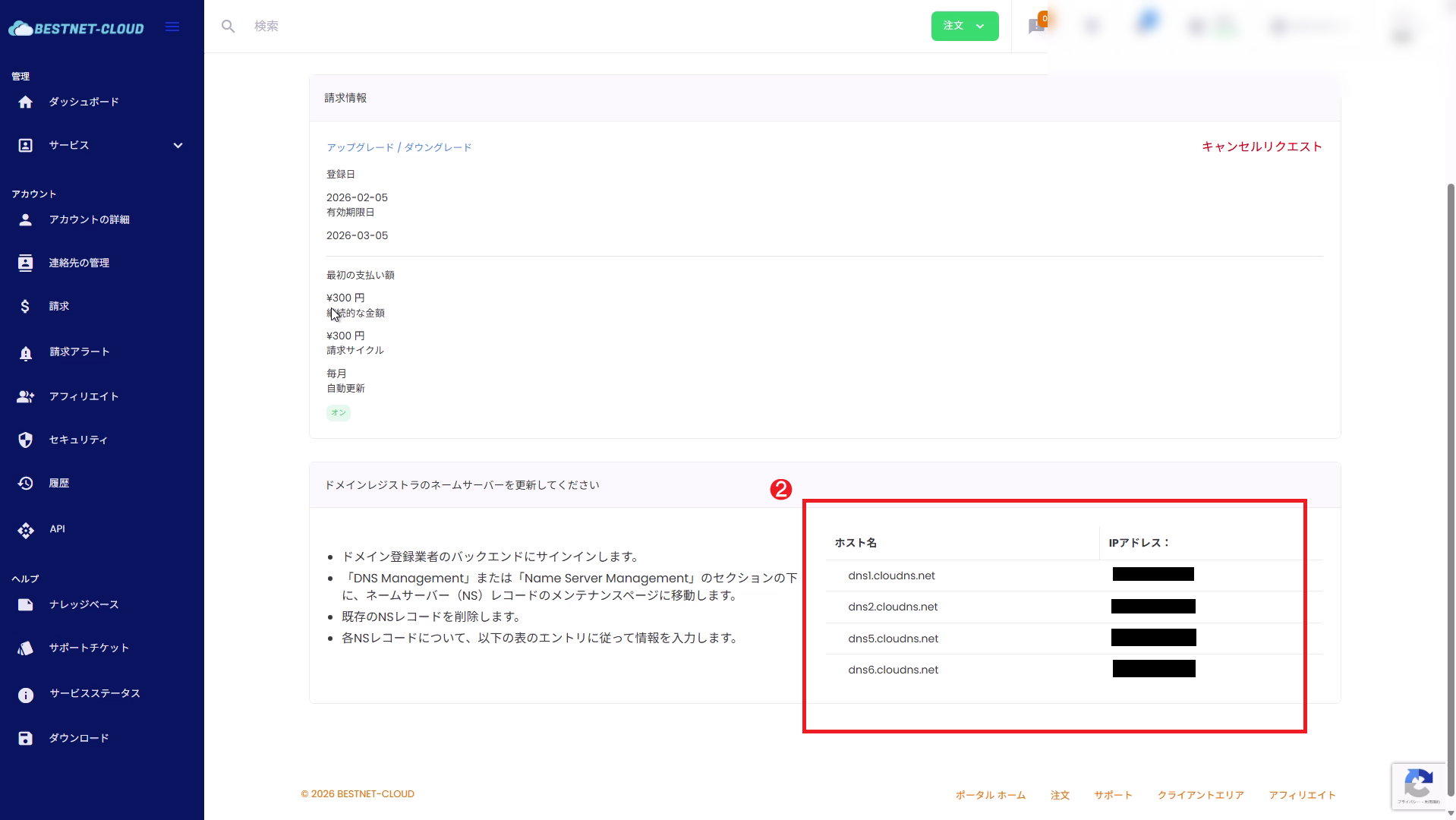Toggle the sidebar hamburger menu
1456x820 pixels.
click(172, 27)
